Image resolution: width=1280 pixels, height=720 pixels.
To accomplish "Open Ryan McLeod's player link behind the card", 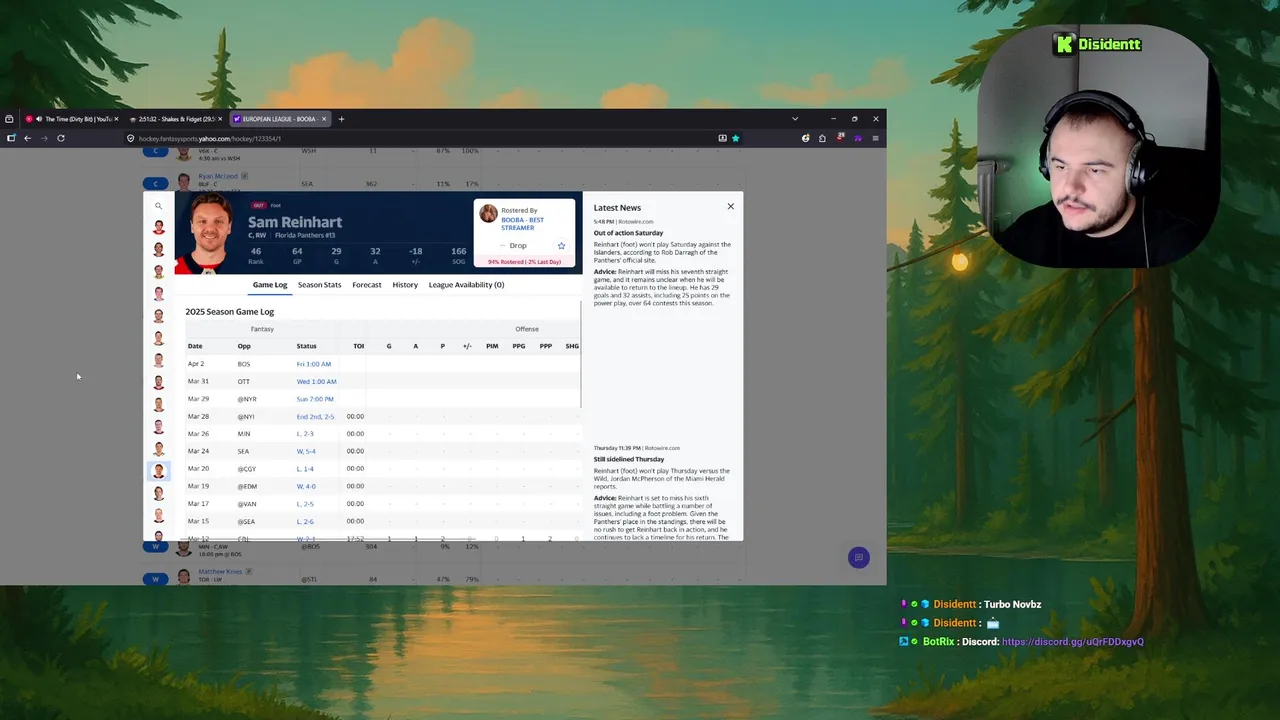I will click(x=218, y=177).
